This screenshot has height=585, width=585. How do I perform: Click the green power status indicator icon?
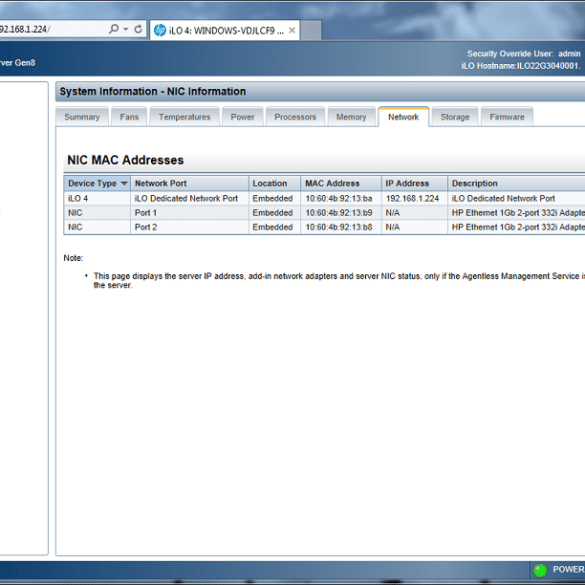(540, 570)
